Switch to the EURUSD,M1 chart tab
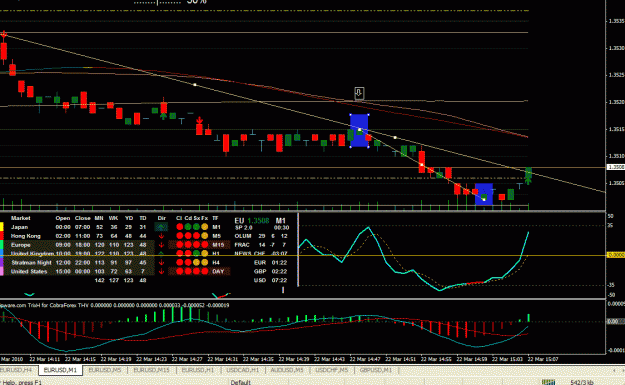 point(60,370)
